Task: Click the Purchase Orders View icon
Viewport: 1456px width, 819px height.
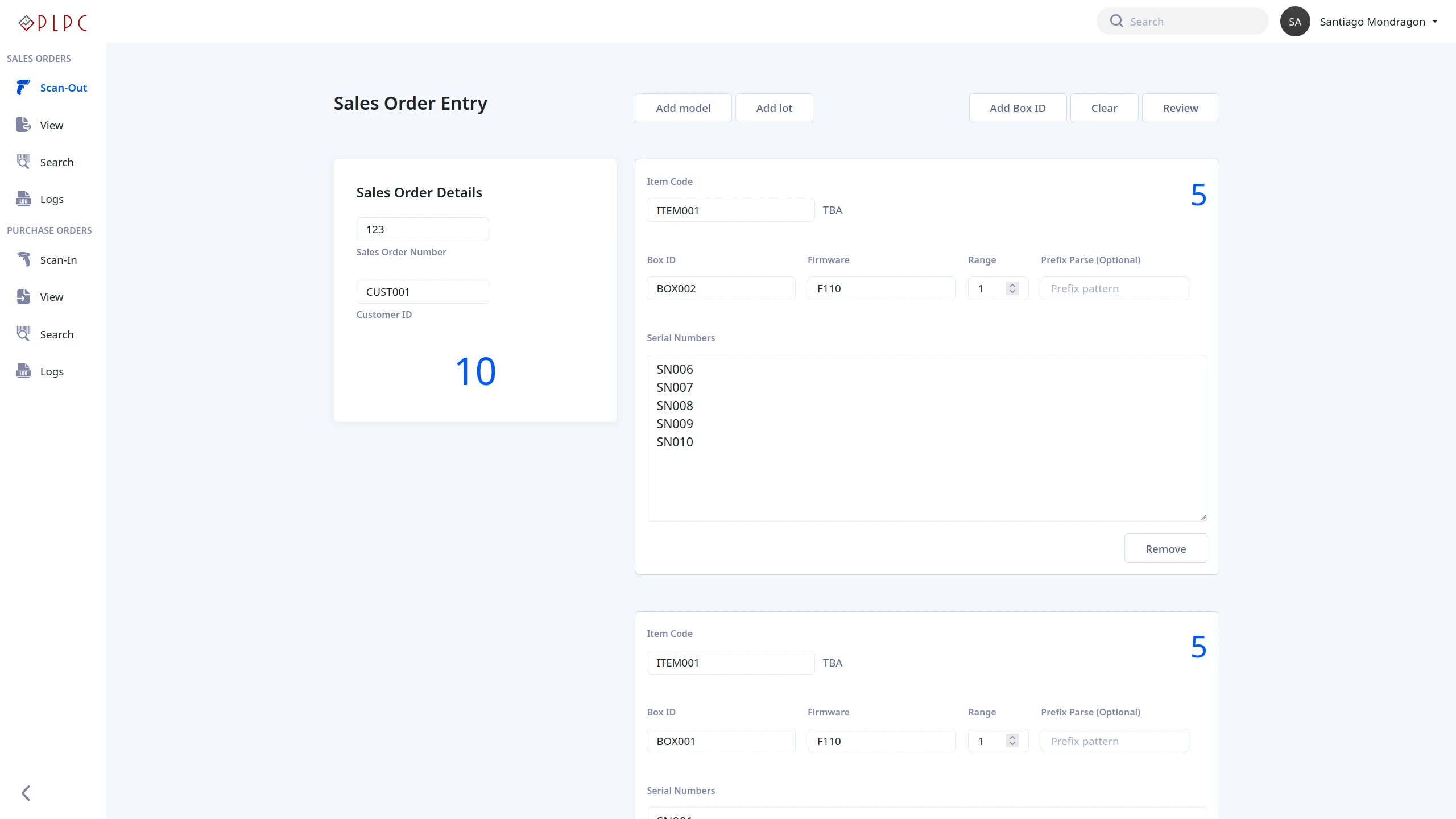Action: pyautogui.click(x=23, y=297)
